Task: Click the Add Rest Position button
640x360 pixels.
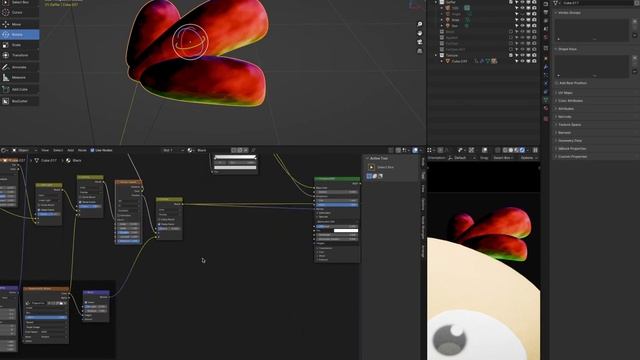Action: point(573,83)
